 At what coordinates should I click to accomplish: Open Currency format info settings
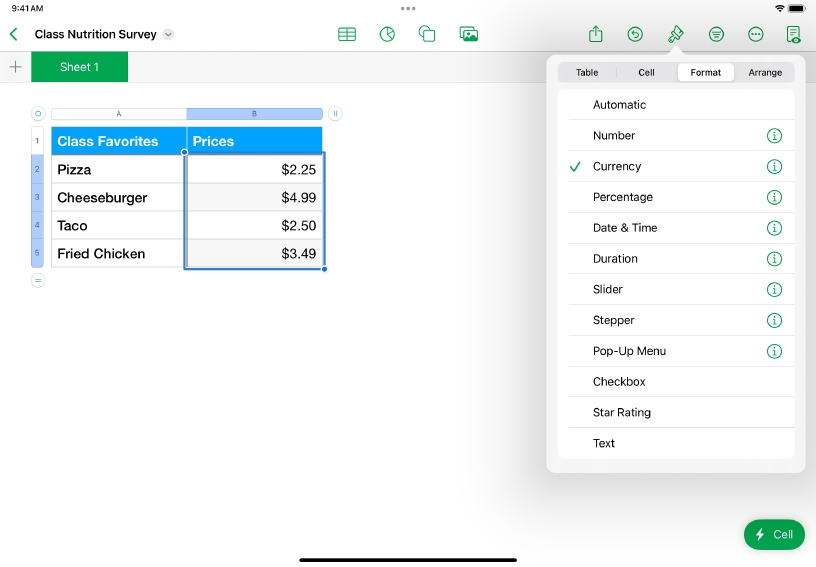(774, 167)
